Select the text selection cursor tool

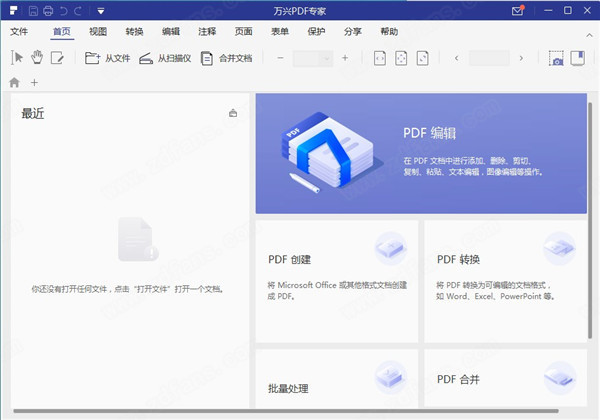pyautogui.click(x=17, y=58)
